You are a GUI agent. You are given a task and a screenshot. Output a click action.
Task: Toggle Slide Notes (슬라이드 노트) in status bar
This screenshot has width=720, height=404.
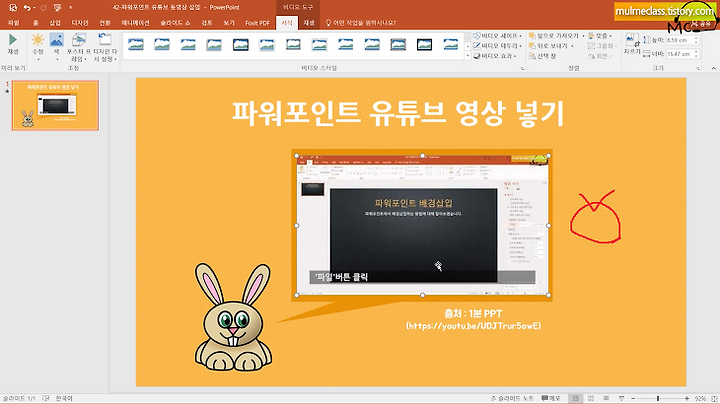[x=512, y=398]
